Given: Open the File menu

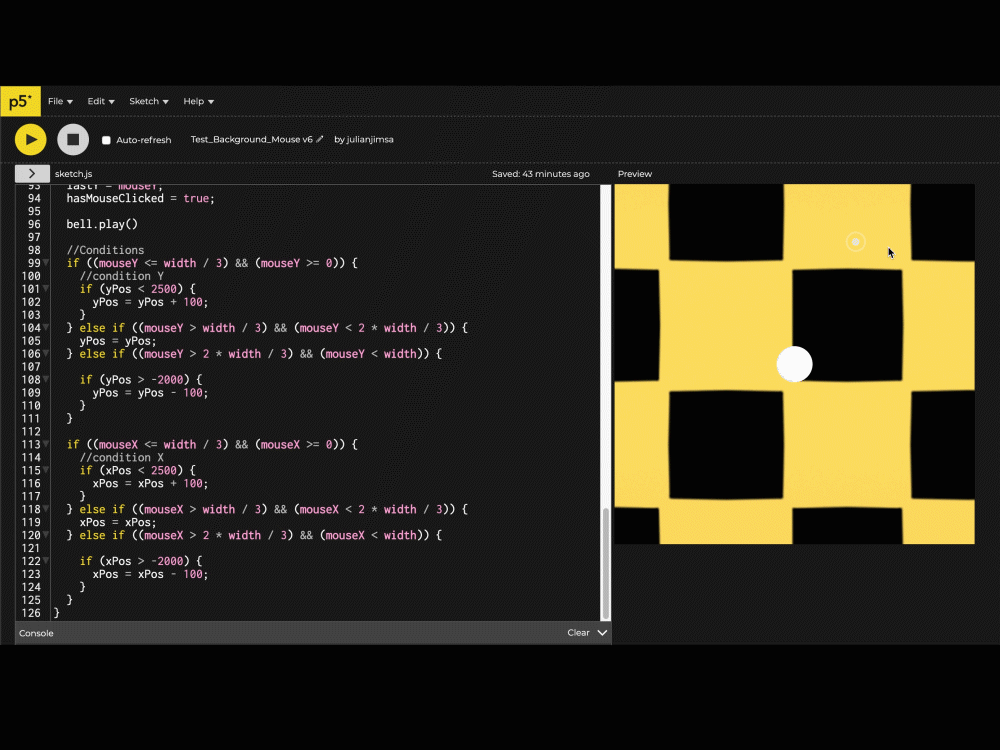Looking at the screenshot, I should 60,101.
